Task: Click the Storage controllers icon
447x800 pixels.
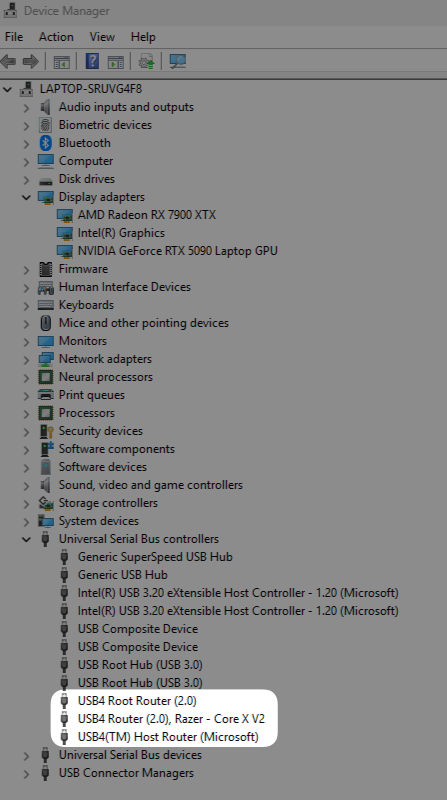Action: pos(45,503)
